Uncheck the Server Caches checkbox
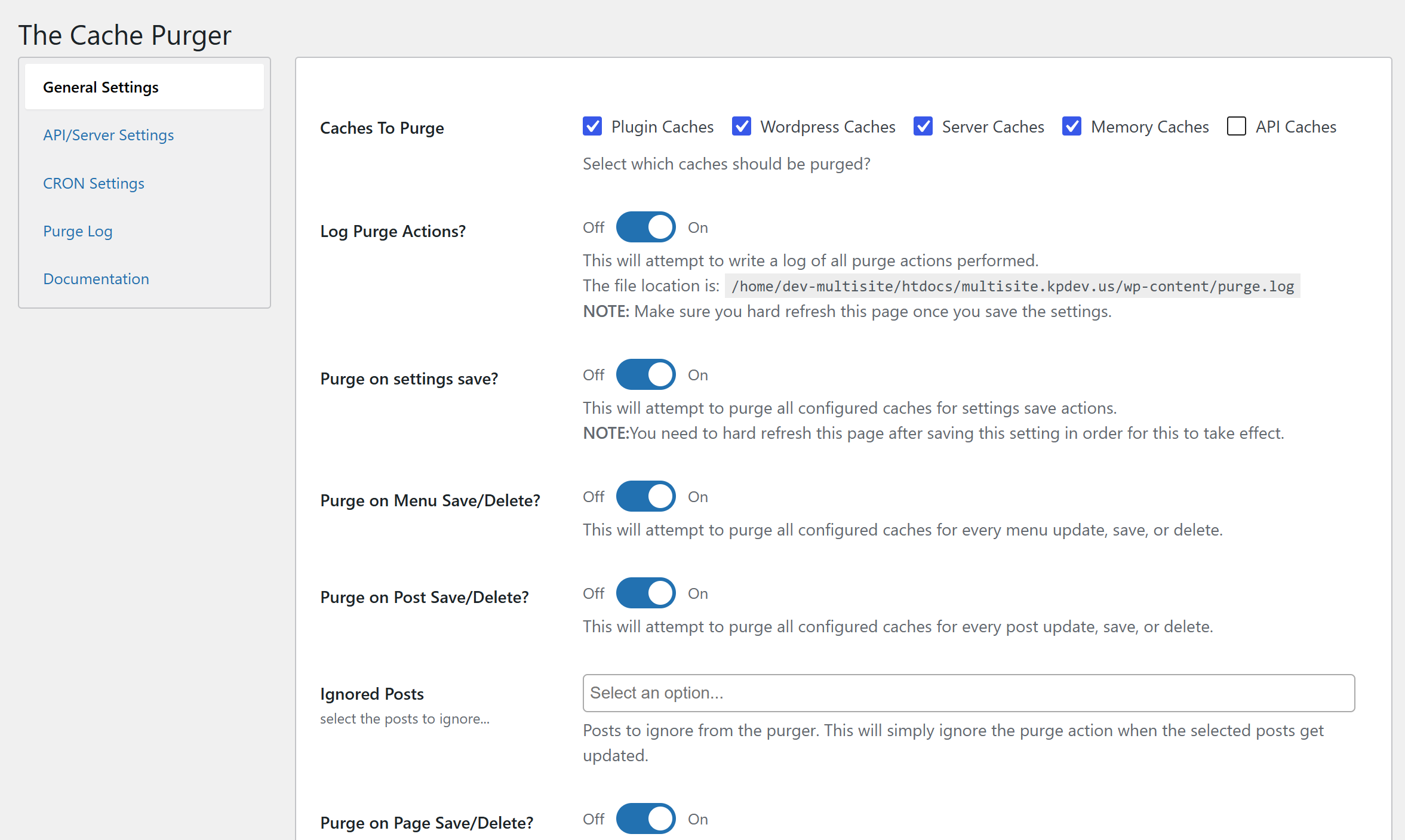The image size is (1405, 840). [923, 127]
